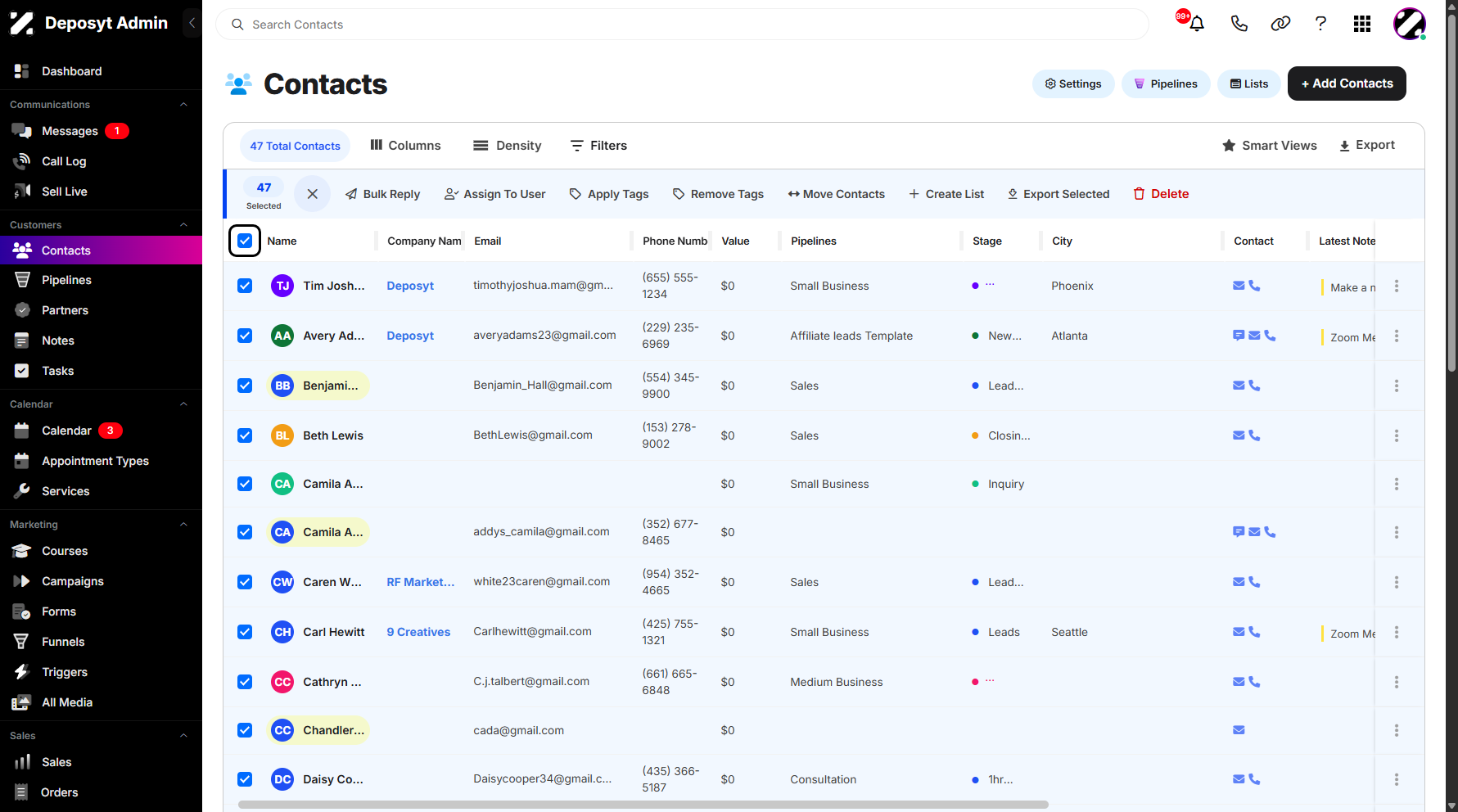
Task: Open the link chain icon in header
Action: 1280,24
